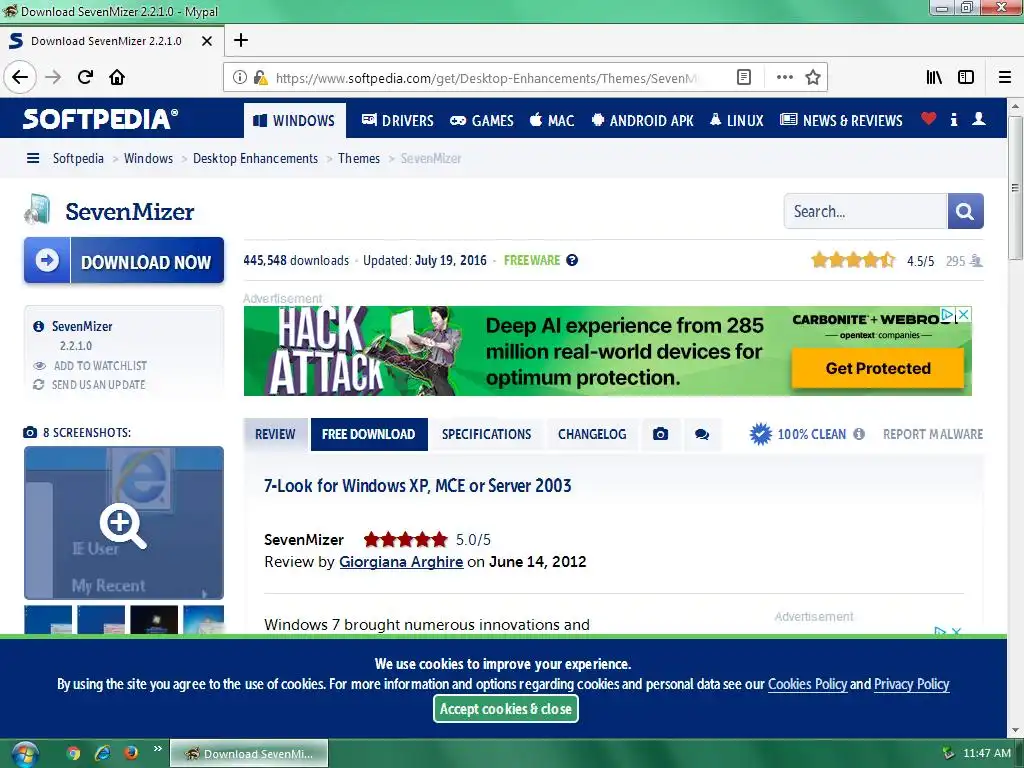Open comments tab speech bubble icon

(702, 434)
